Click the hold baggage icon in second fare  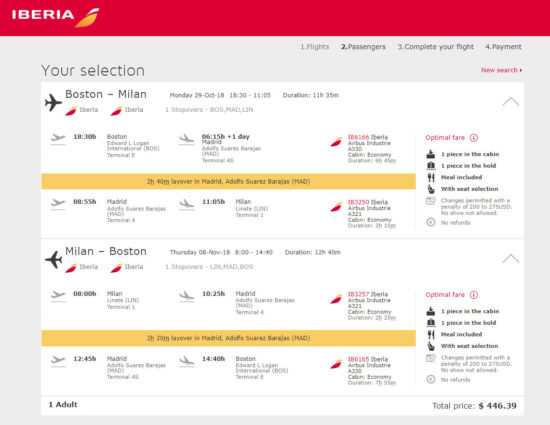[431, 323]
